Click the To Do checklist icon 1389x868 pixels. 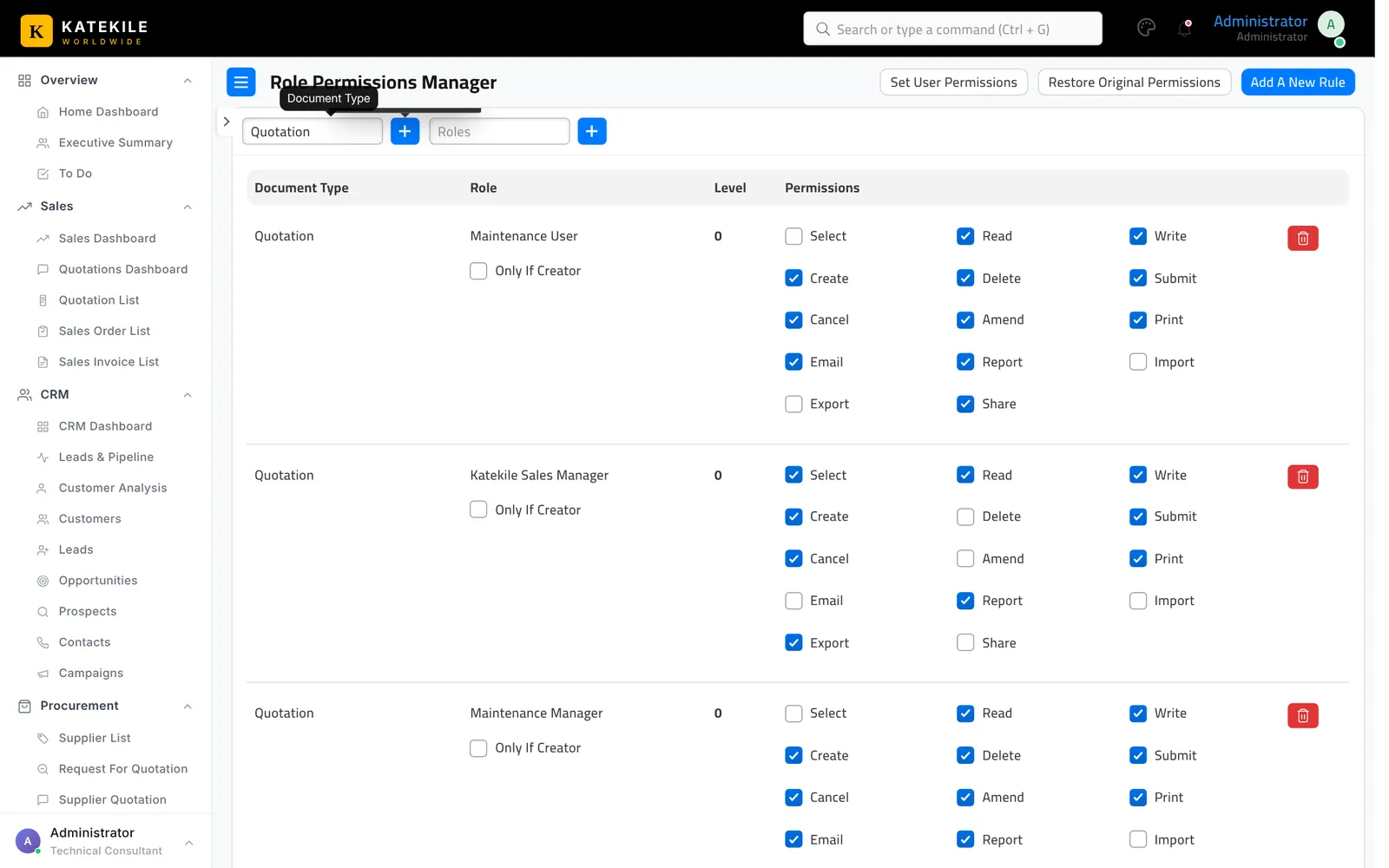[43, 174]
